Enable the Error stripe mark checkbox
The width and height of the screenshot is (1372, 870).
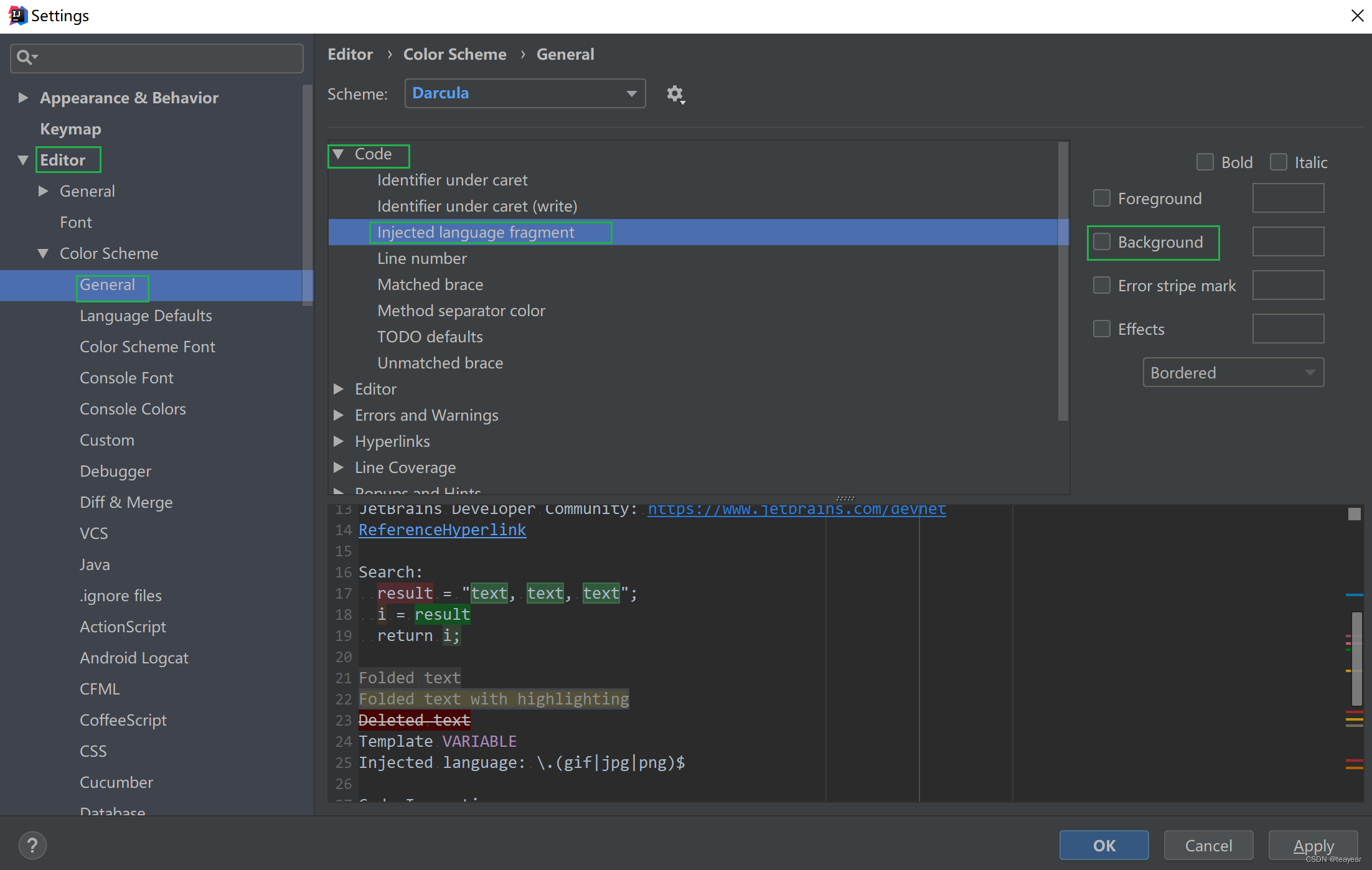(x=1101, y=285)
